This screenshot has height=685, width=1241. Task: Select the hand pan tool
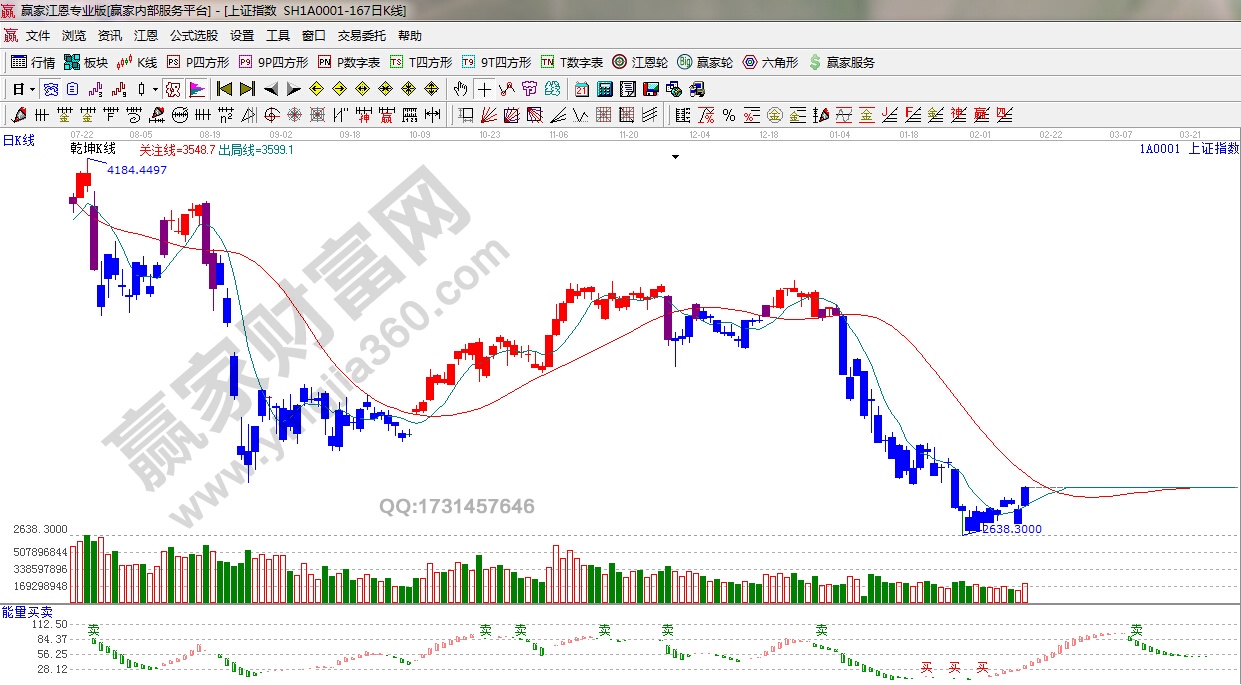point(460,88)
